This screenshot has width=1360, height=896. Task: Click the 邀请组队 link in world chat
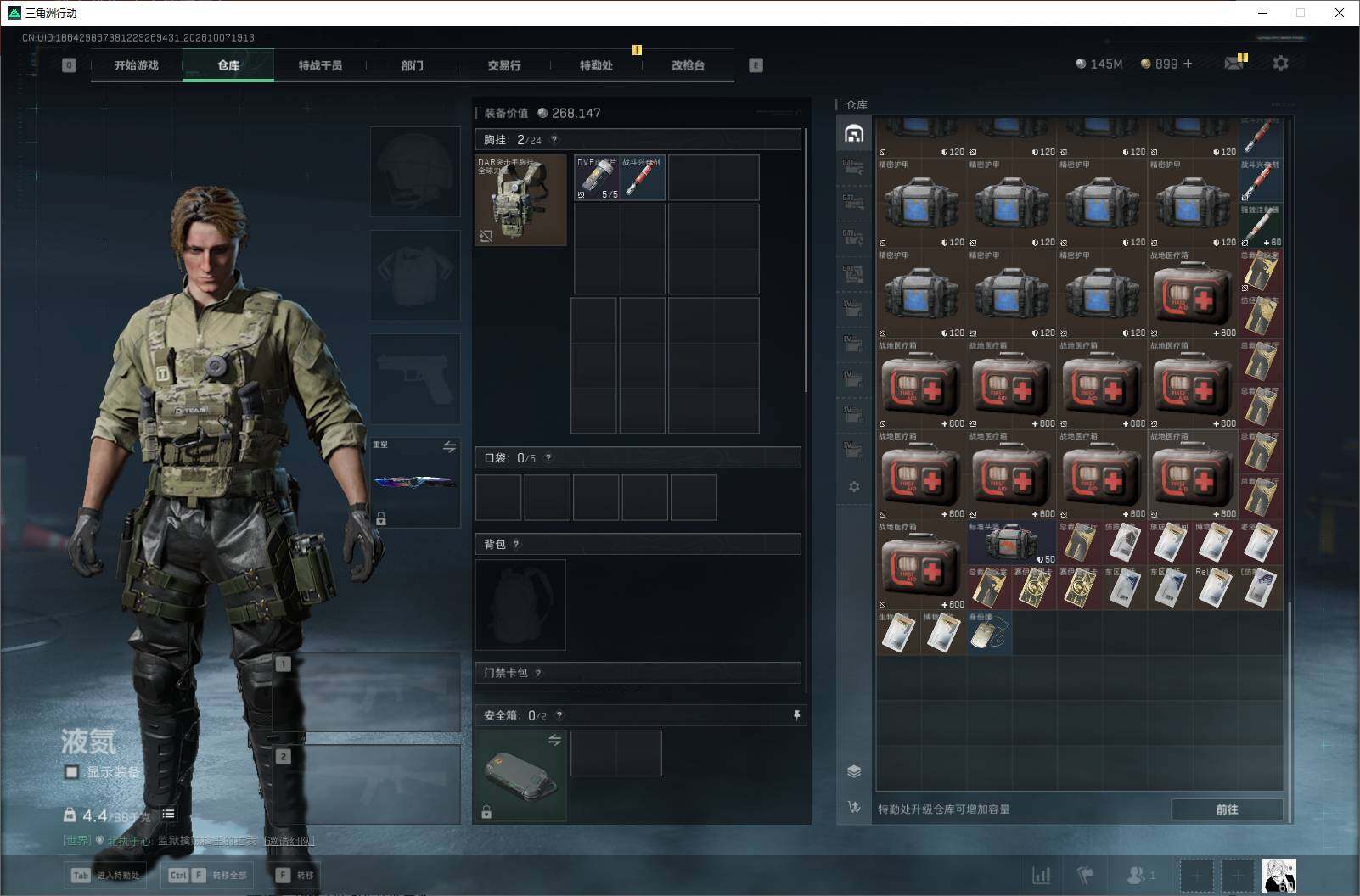(289, 841)
